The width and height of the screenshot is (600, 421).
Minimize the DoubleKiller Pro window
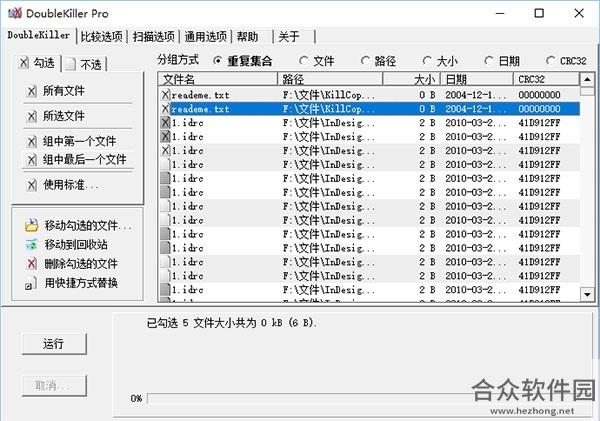(500, 13)
